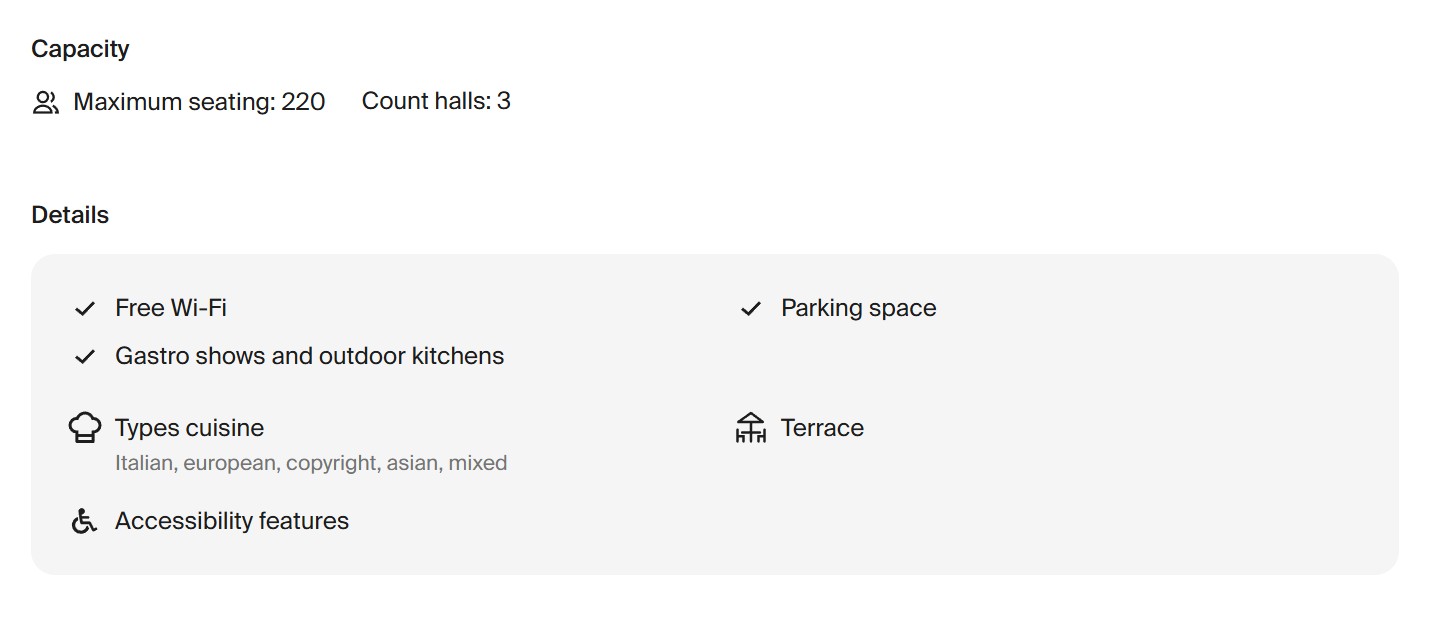Click the Count halls: 3 text
The image size is (1438, 626).
click(x=436, y=101)
